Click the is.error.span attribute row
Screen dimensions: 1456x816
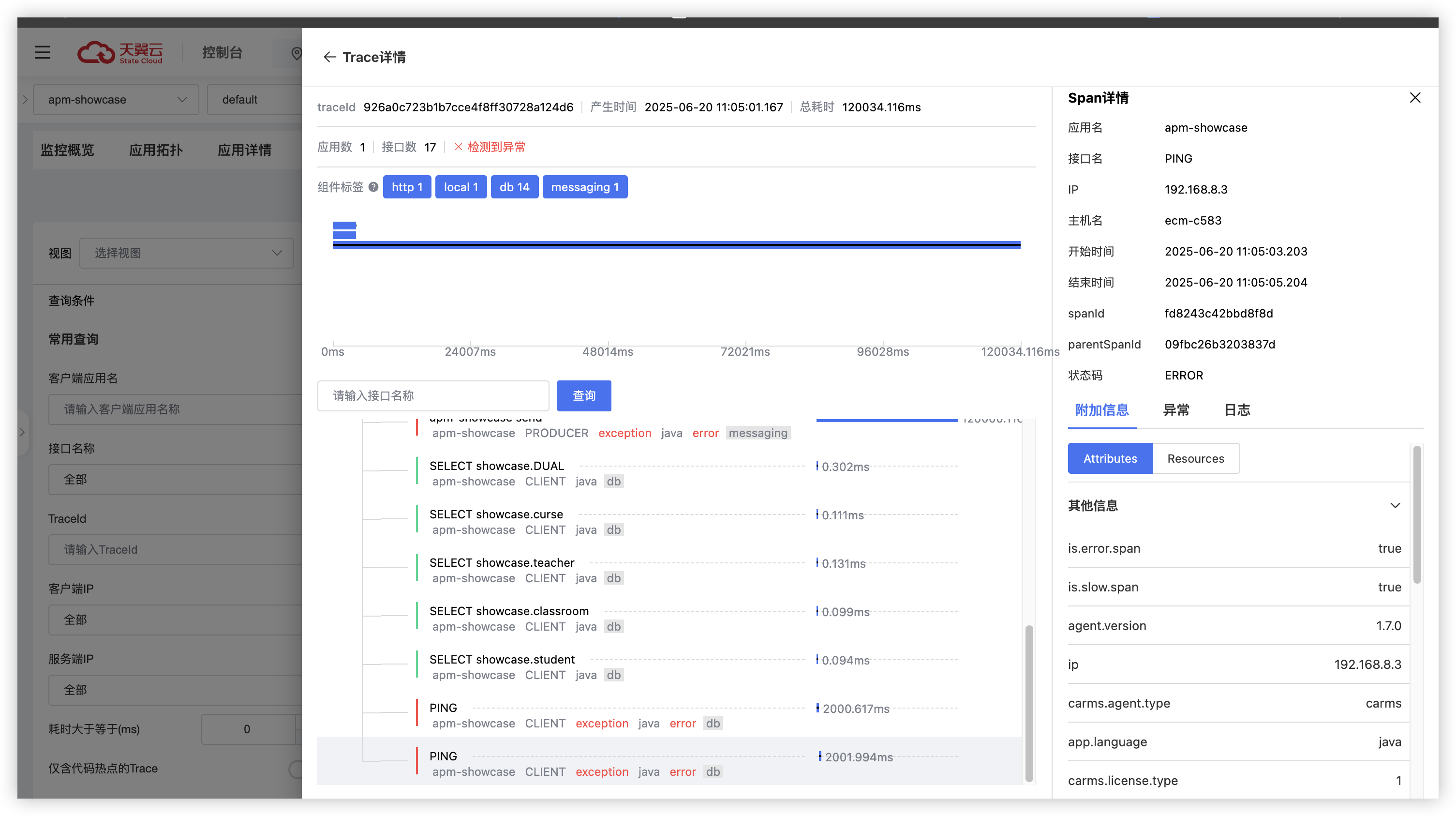1234,548
